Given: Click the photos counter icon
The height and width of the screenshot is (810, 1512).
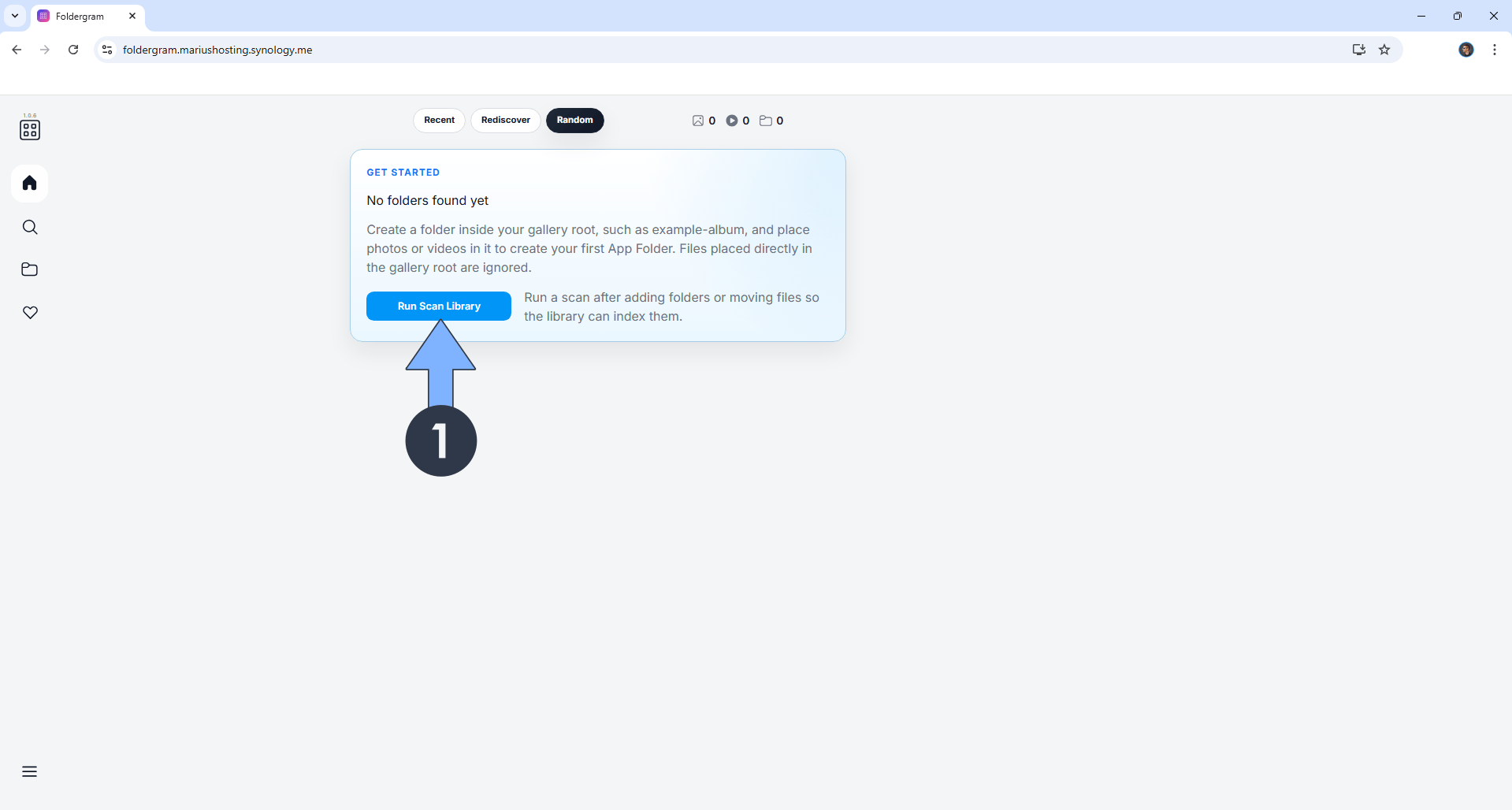Looking at the screenshot, I should coord(698,121).
